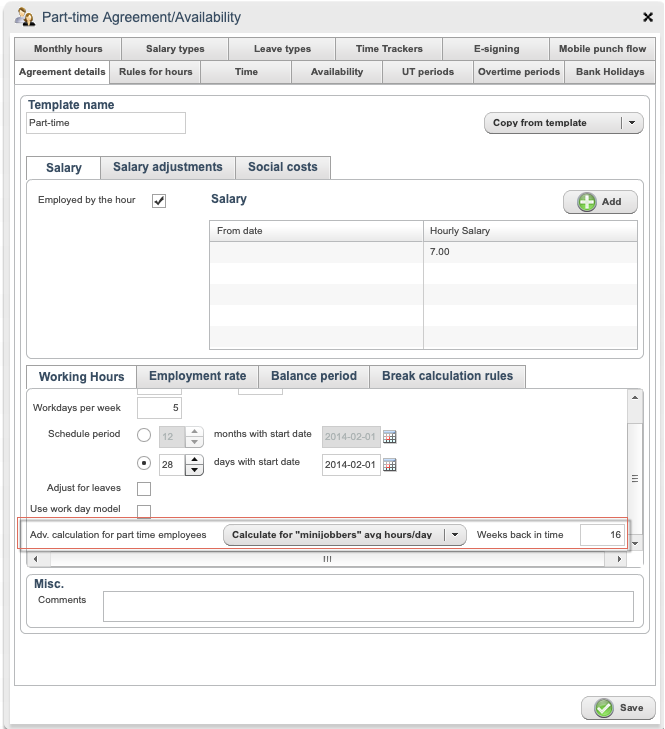The height and width of the screenshot is (729, 665).
Task: Decrease the days spinner value
Action: (194, 470)
